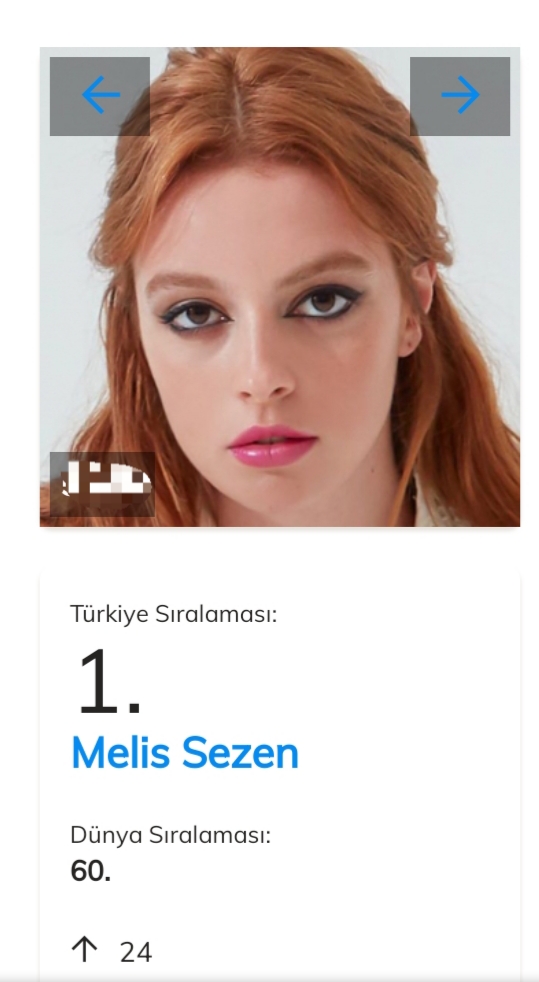
Task: Advance to the next photo with right arrow
Action: pyautogui.click(x=460, y=95)
